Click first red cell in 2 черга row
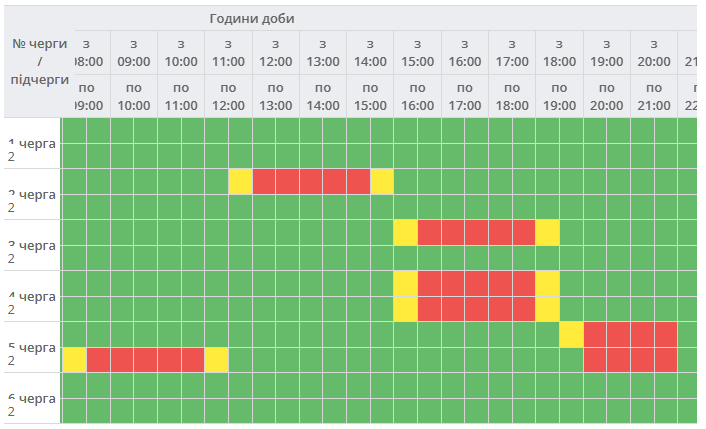This screenshot has height=429, width=706. click(264, 182)
